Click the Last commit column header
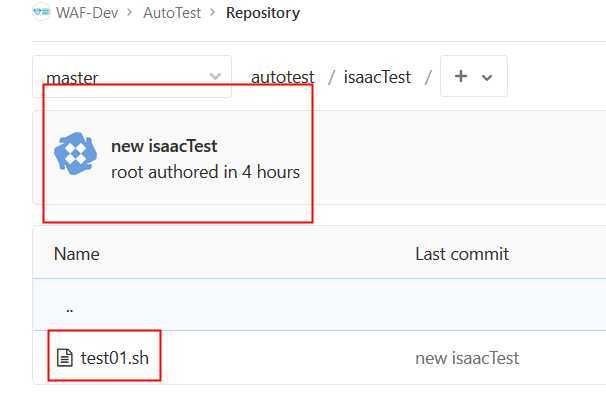606x412 pixels. click(462, 254)
